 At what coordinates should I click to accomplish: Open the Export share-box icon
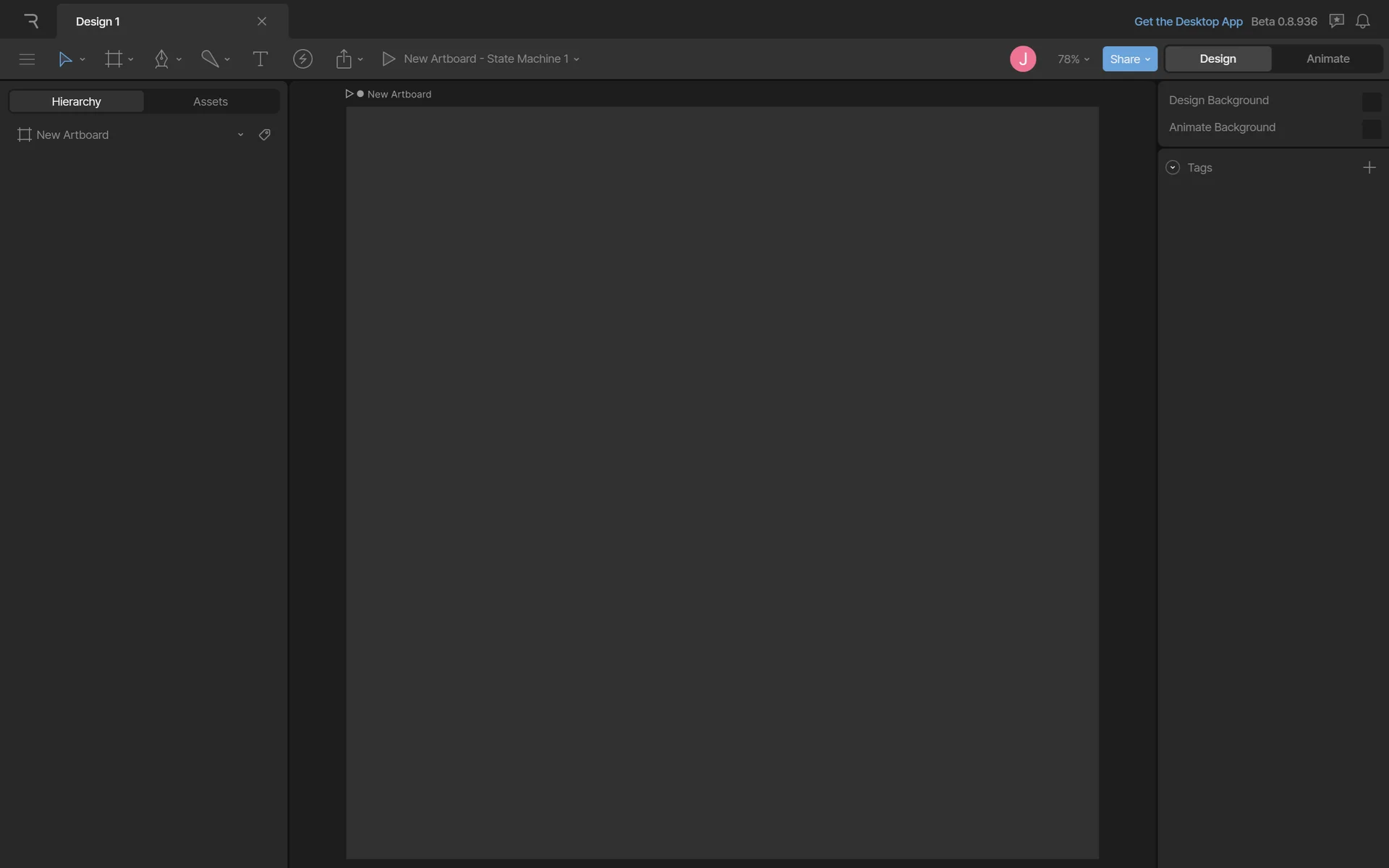(x=344, y=59)
